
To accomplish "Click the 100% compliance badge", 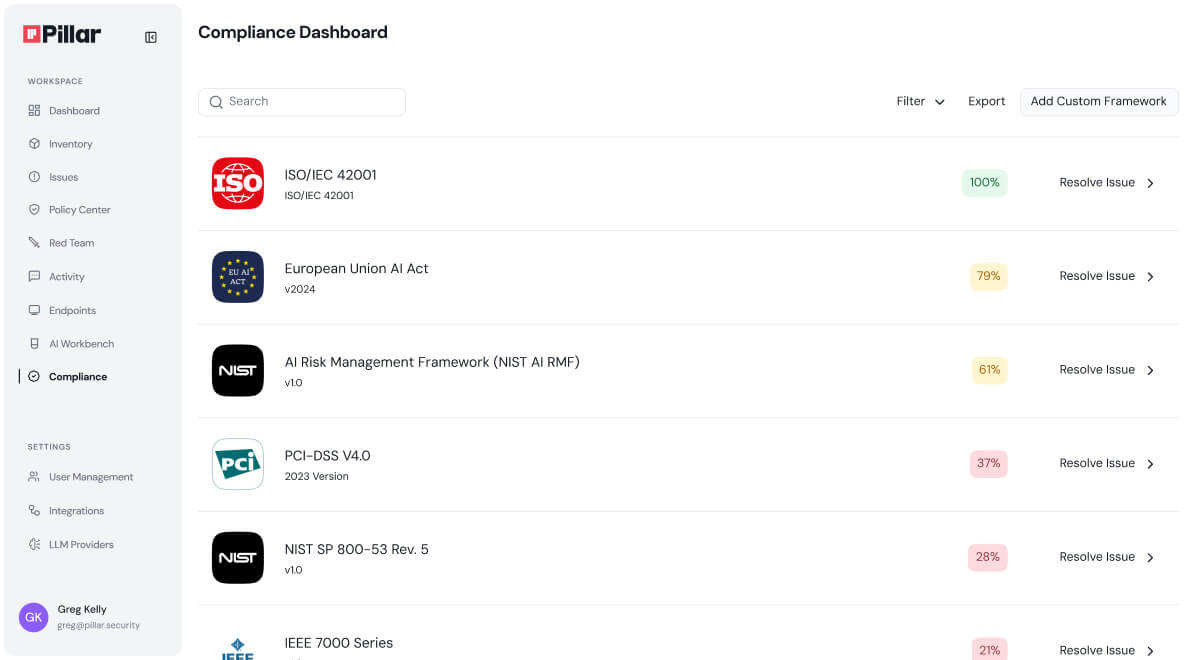I will coord(985,183).
